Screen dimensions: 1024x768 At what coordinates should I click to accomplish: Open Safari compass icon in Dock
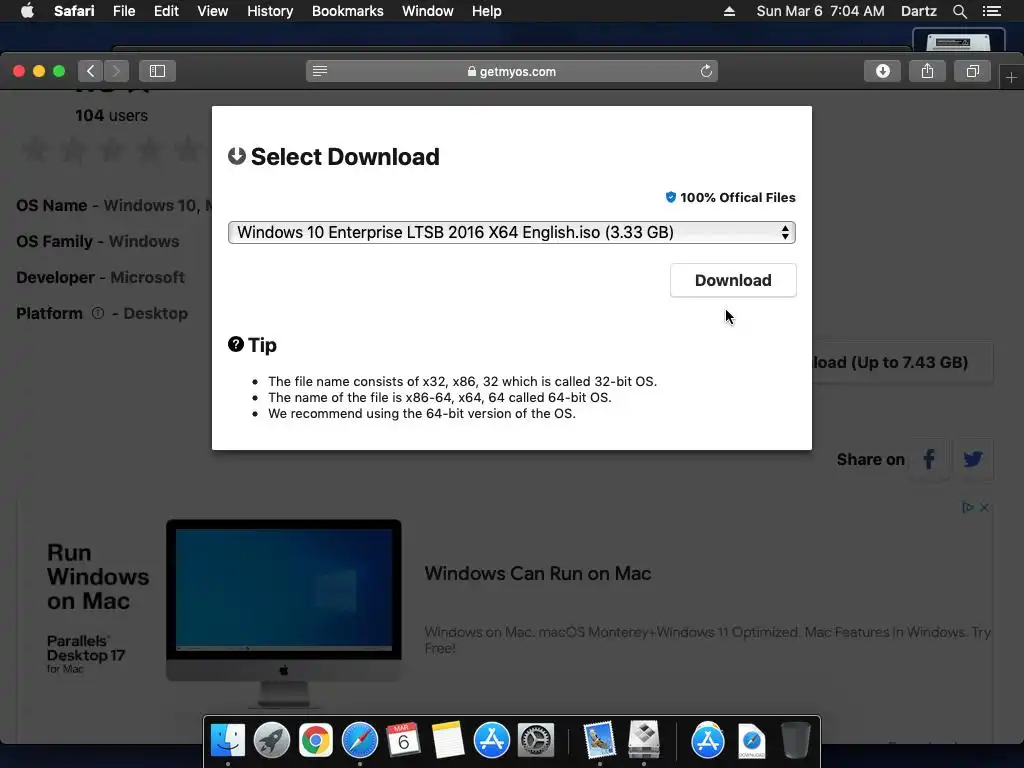click(x=360, y=741)
